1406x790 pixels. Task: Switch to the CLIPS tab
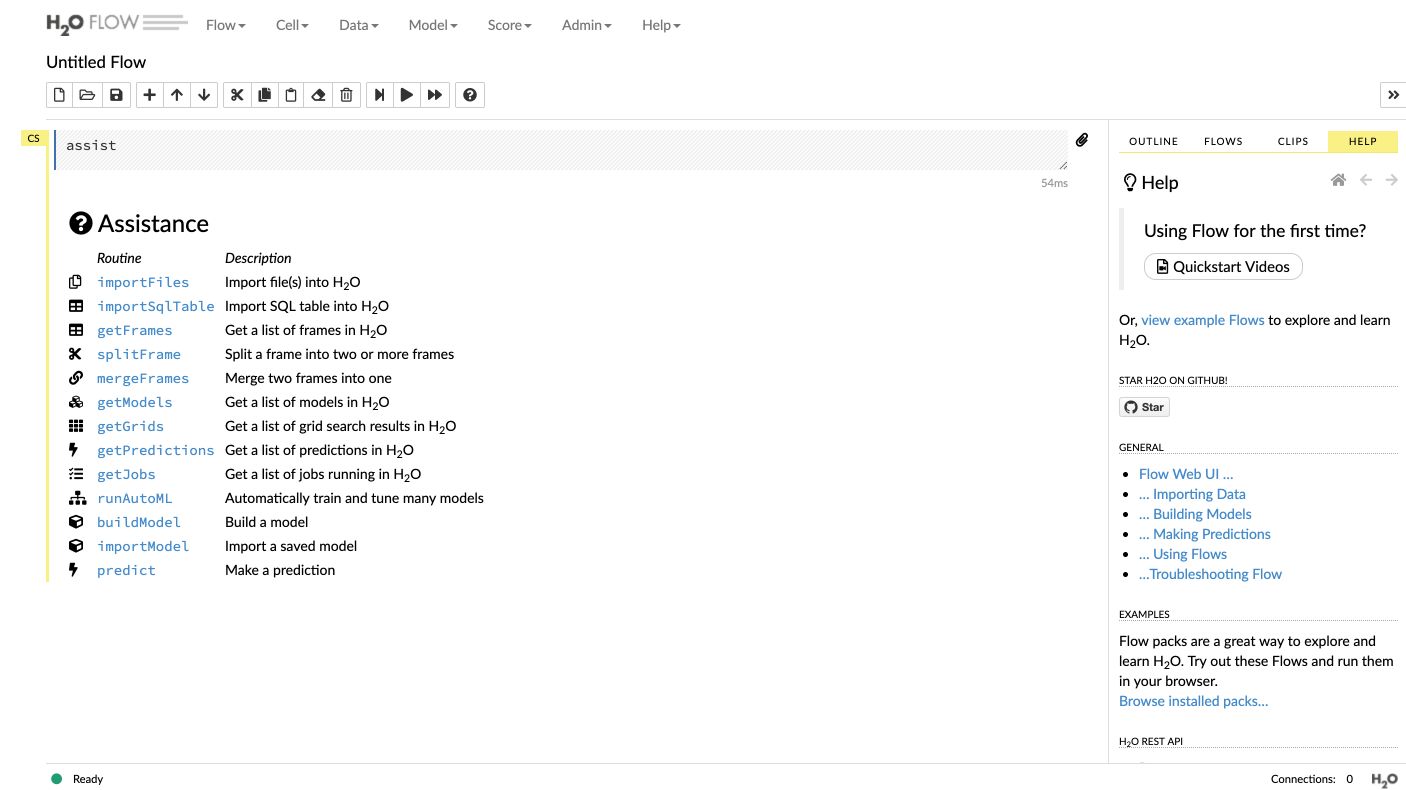click(x=1293, y=141)
